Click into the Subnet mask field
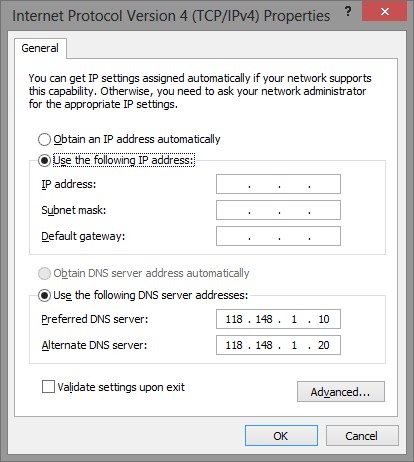 pyautogui.click(x=278, y=210)
